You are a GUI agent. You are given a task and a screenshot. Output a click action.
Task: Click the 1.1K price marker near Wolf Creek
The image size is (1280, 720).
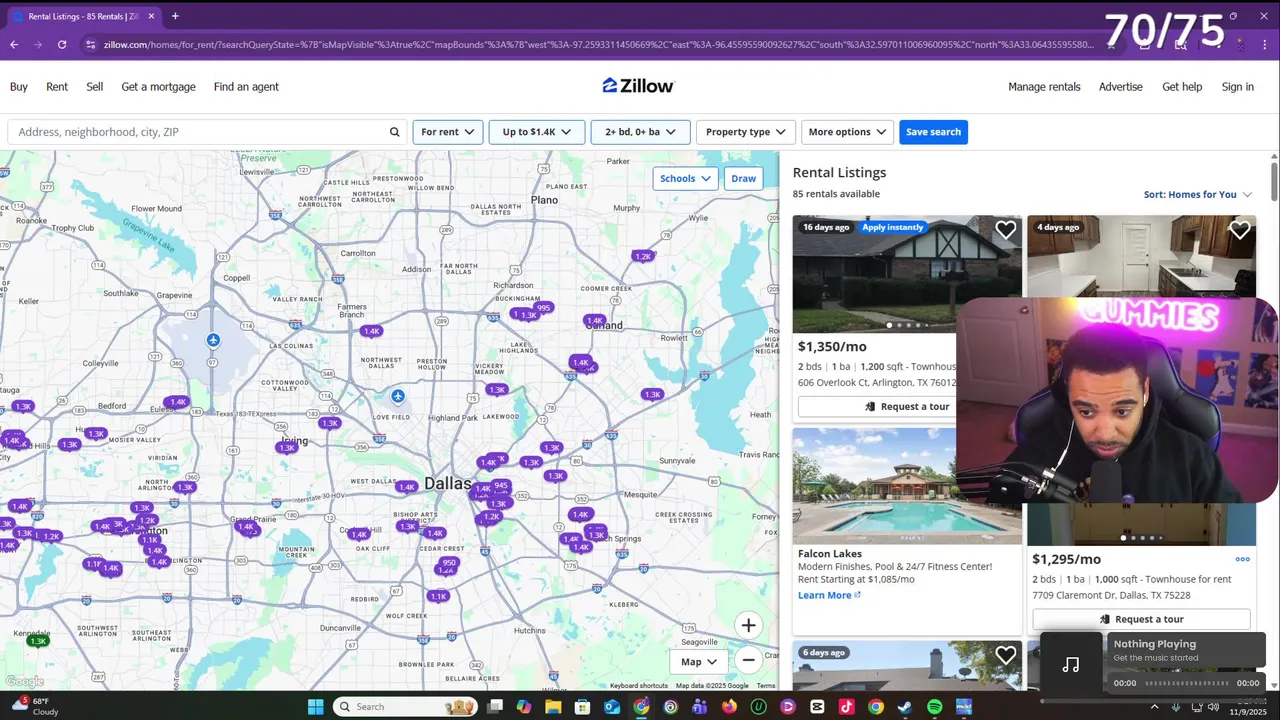[x=438, y=596]
